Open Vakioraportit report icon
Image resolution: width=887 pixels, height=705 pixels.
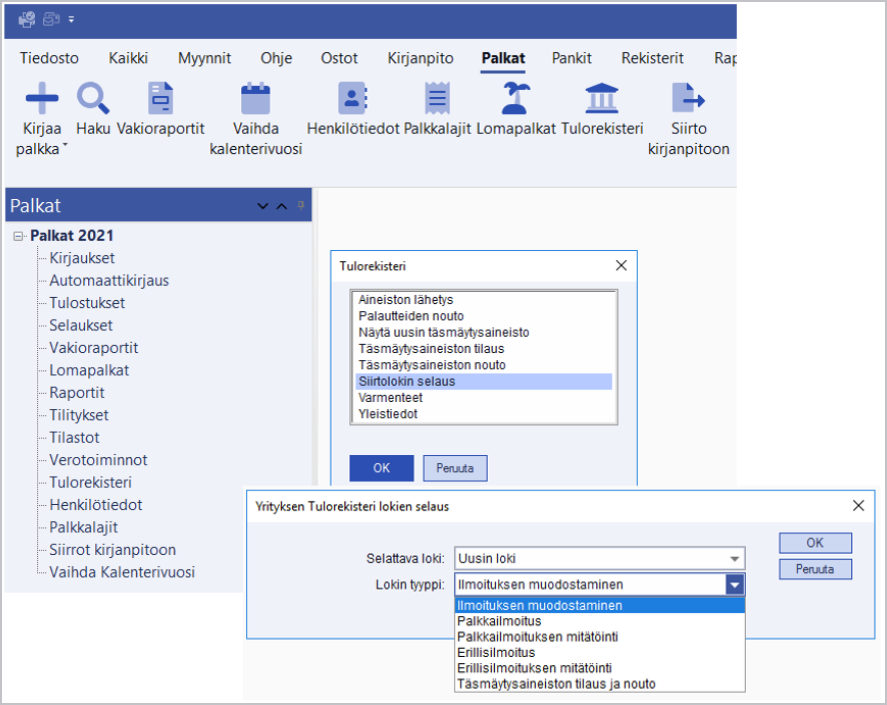160,98
